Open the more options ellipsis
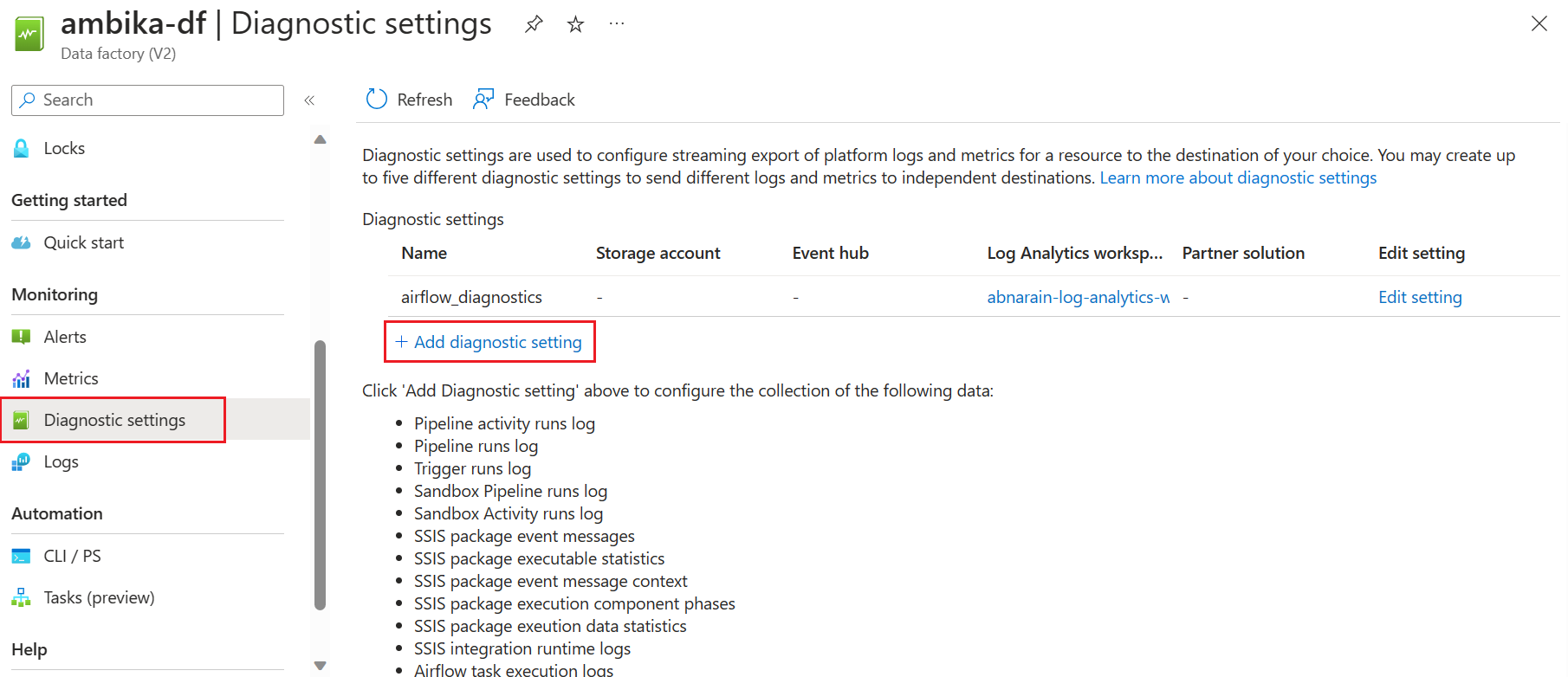The image size is (1568, 677). (x=617, y=24)
